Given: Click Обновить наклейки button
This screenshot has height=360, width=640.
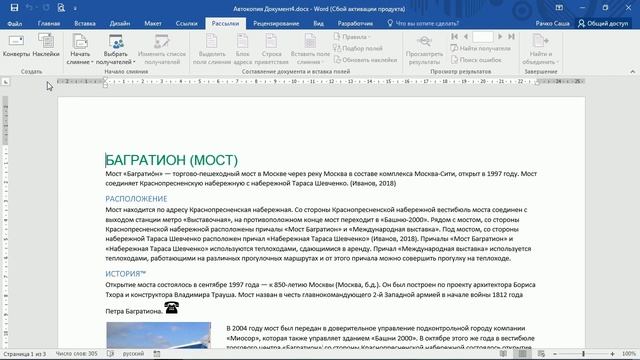Looking at the screenshot, I should click(365, 60).
